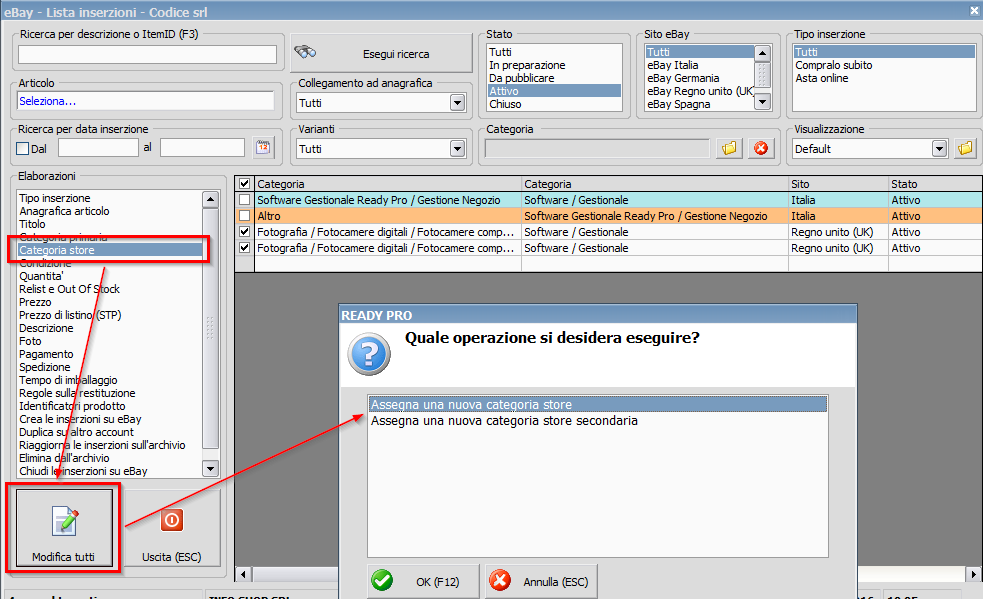The height and width of the screenshot is (599, 983).
Task: Select In preparazione in Stato list
Action: [x=554, y=65]
